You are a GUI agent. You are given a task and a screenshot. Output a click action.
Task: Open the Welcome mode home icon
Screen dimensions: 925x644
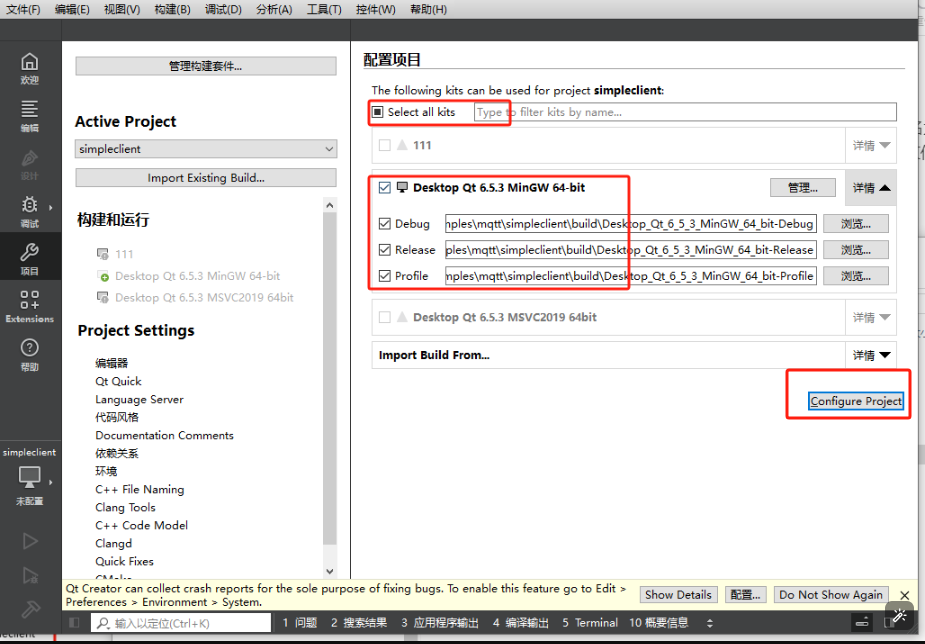(29, 62)
